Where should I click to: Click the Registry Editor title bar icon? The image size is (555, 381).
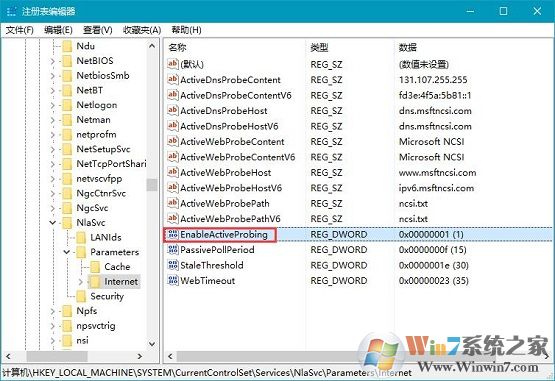click(11, 11)
